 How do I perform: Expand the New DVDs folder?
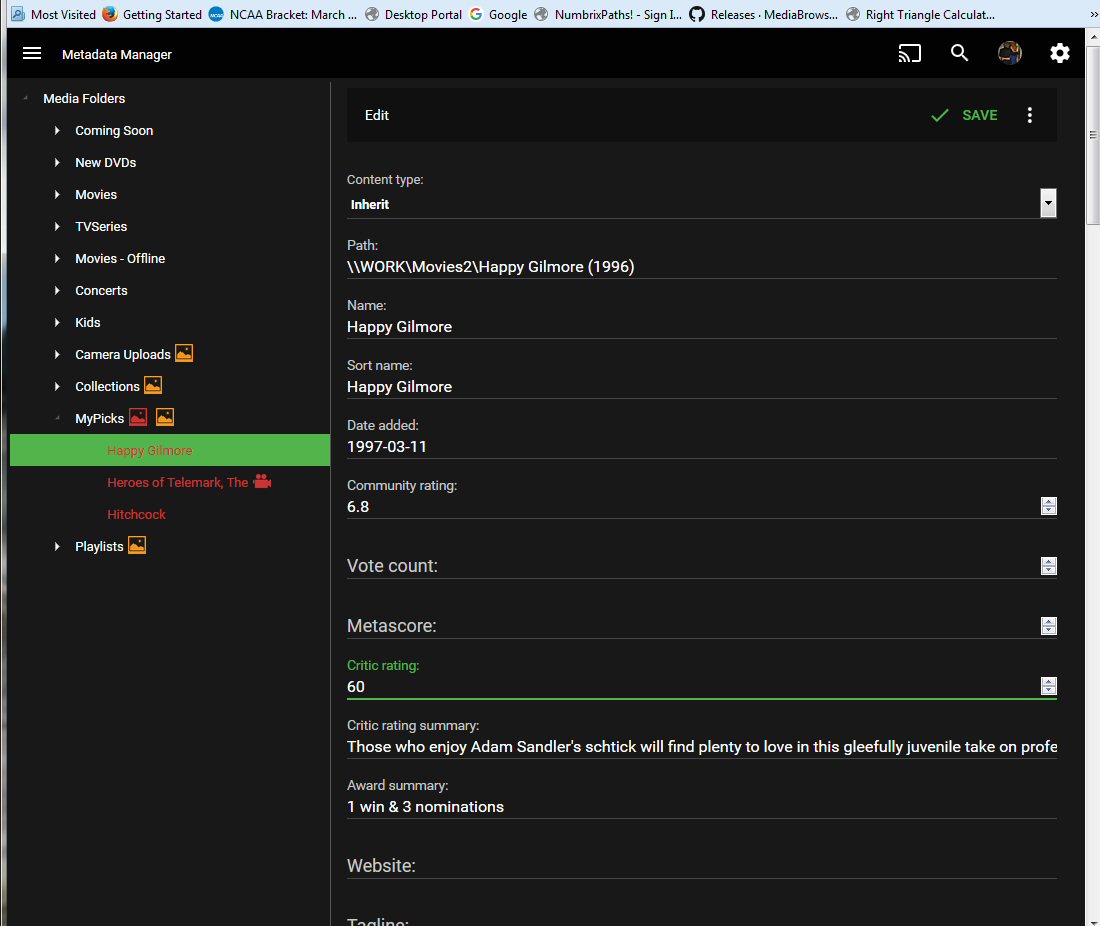click(x=57, y=162)
